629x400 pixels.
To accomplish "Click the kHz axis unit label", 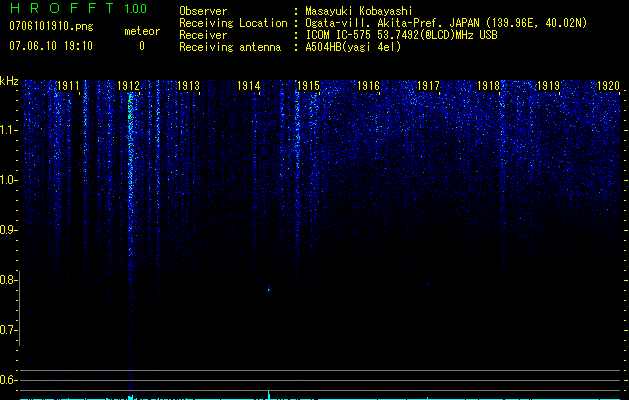I will click(x=9, y=81).
